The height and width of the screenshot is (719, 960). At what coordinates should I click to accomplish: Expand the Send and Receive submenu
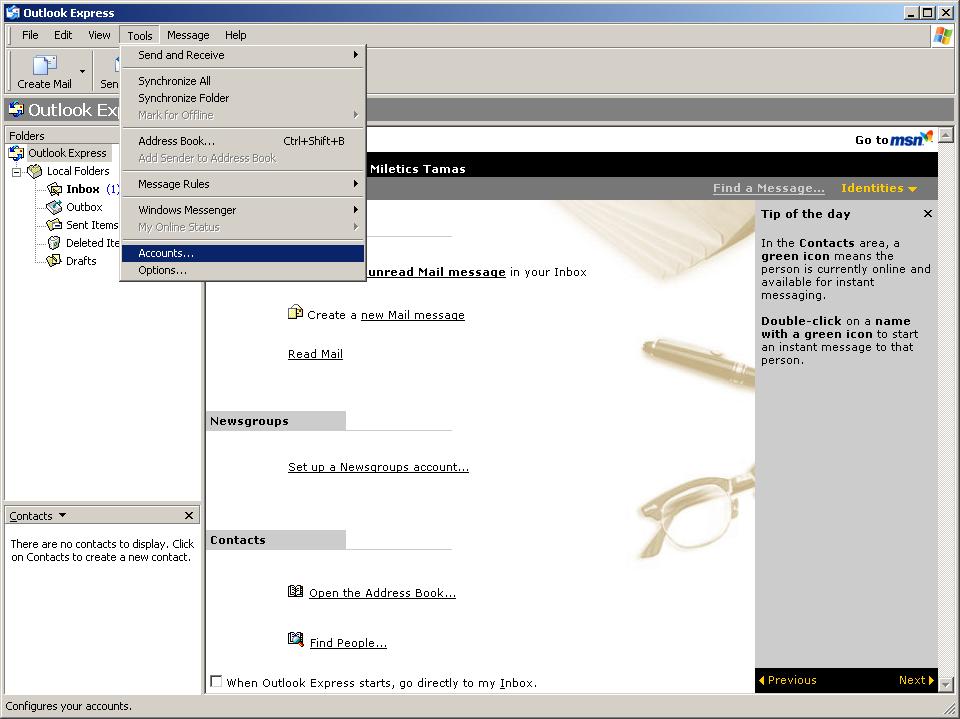pos(242,55)
